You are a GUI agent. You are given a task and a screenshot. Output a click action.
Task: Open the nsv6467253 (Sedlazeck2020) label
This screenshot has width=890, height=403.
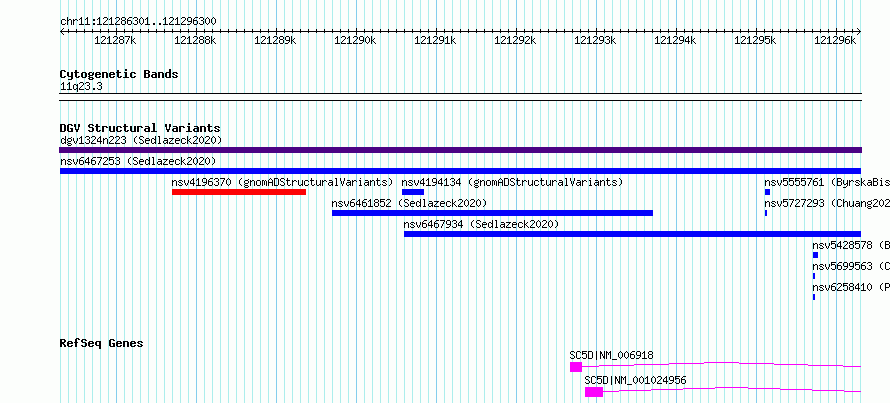pos(138,161)
